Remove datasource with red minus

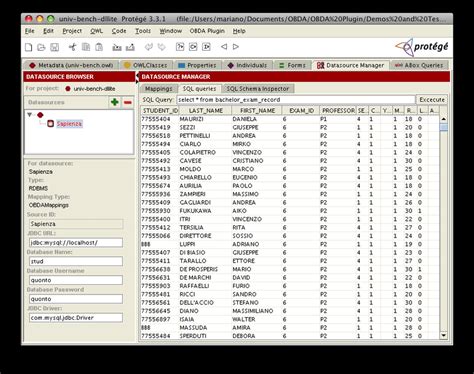tap(128, 102)
